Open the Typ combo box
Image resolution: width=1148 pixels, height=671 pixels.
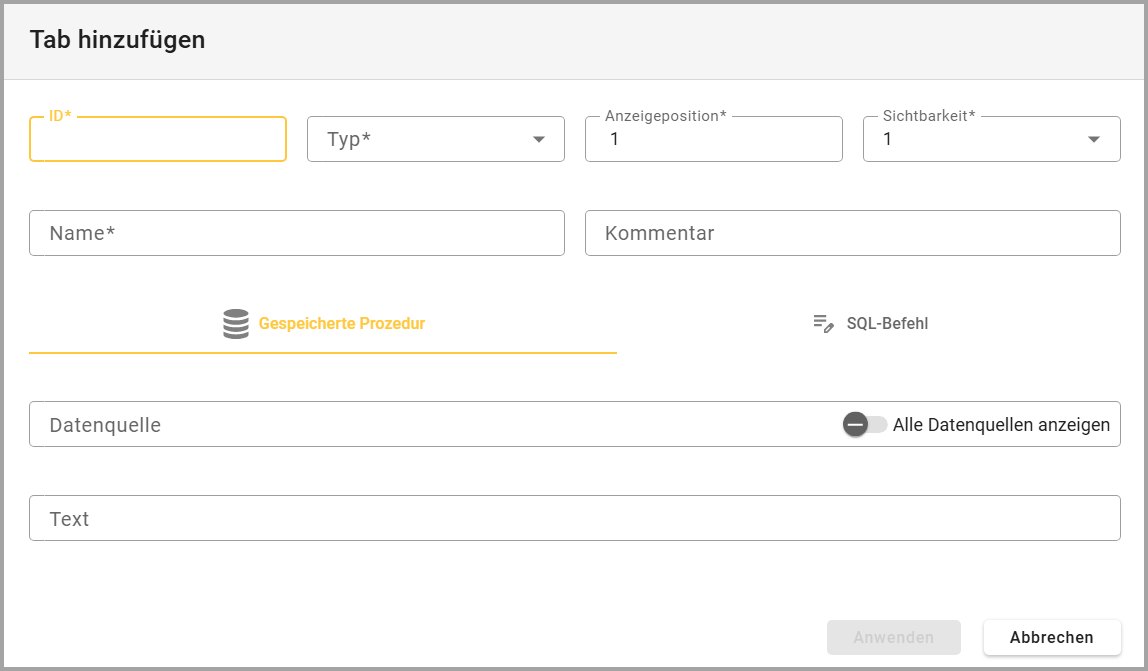pos(420,140)
